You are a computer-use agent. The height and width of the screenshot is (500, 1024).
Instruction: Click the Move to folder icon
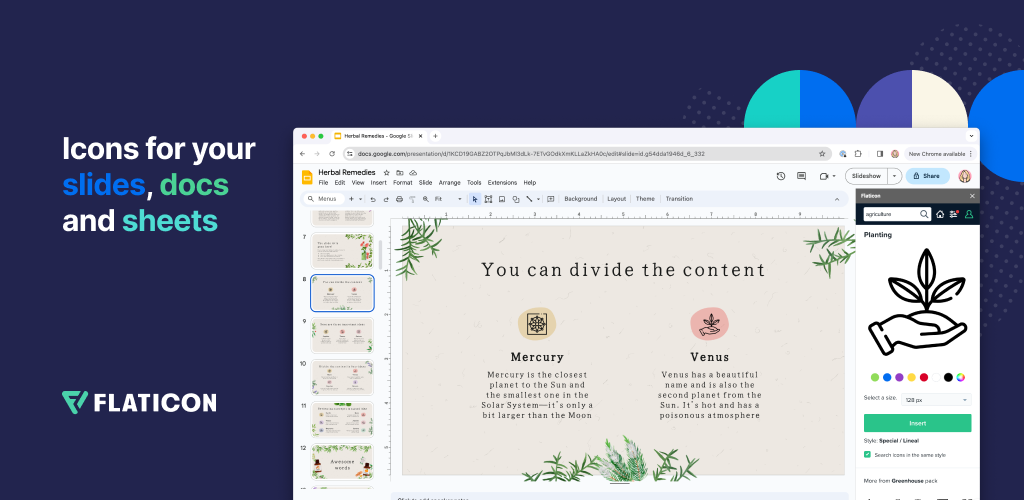tap(400, 172)
